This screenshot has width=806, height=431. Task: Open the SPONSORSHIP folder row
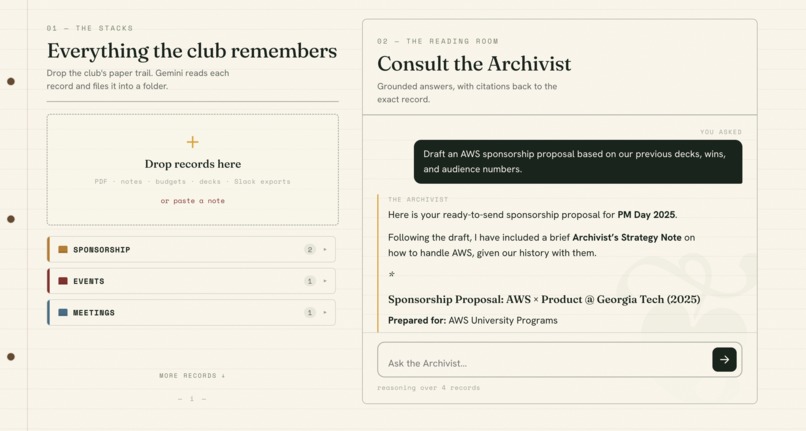point(191,249)
